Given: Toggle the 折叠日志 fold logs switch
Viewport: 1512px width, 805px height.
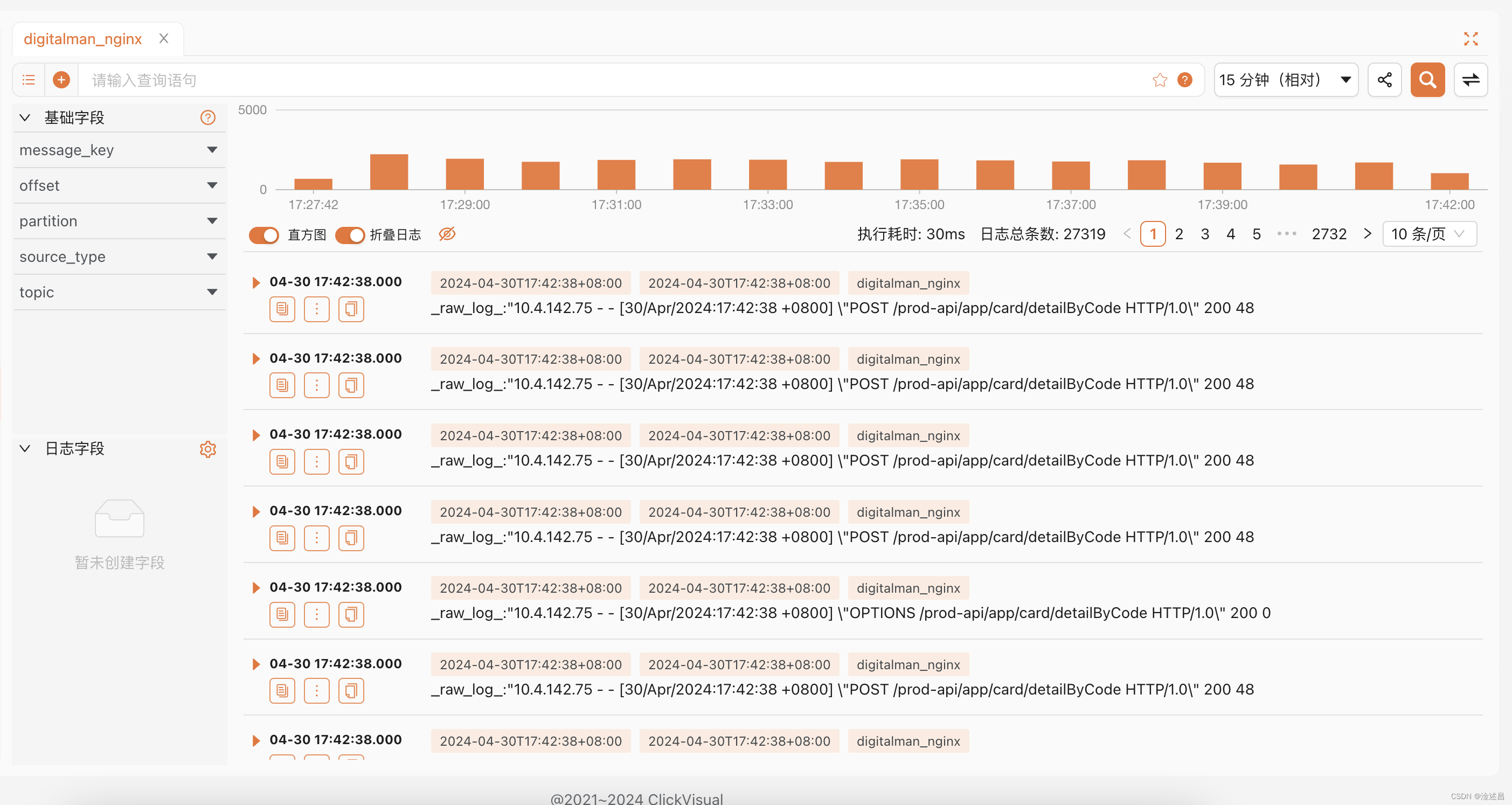Looking at the screenshot, I should point(350,235).
